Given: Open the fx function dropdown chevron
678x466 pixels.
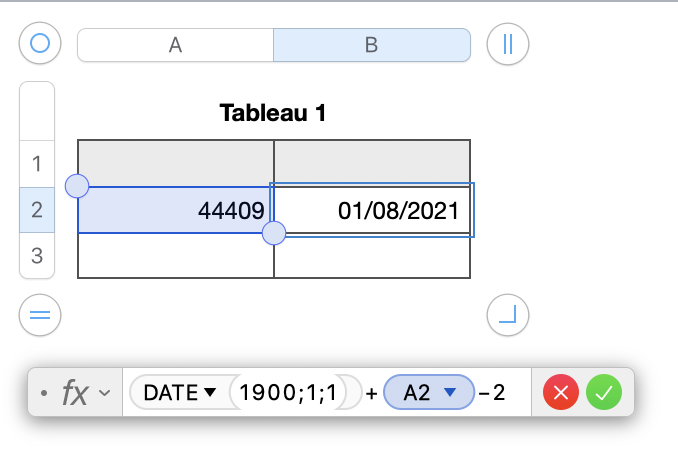Looking at the screenshot, I should (x=104, y=394).
